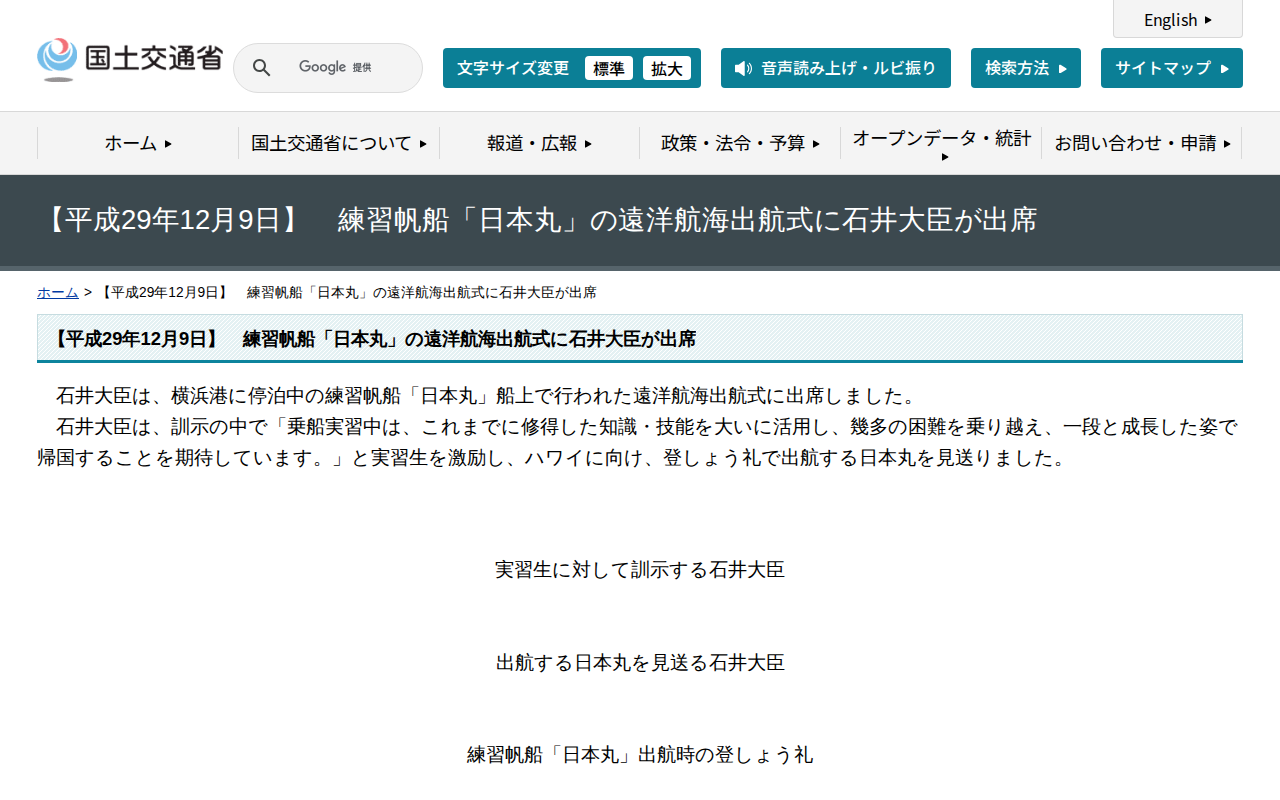
Task: Expand the 報道・広報 menu
Action: tap(538, 143)
